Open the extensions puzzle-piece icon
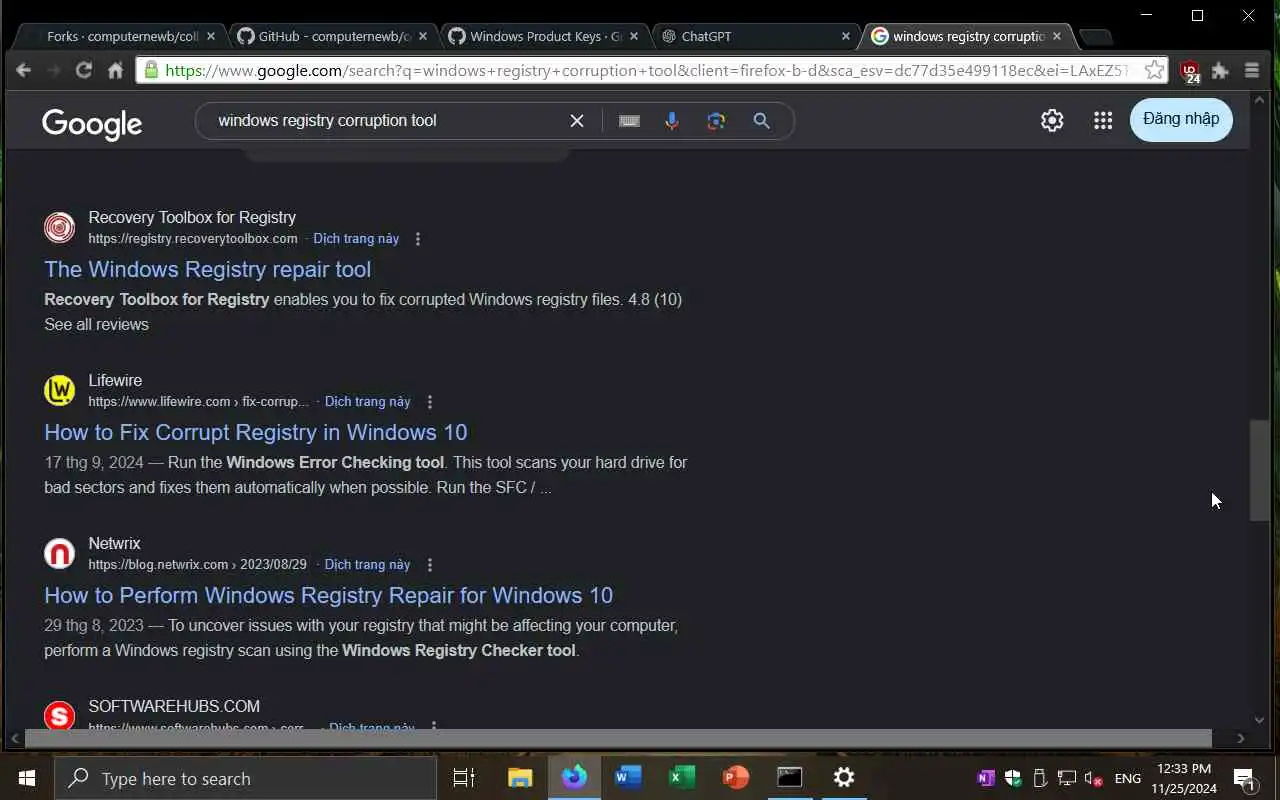Image resolution: width=1280 pixels, height=800 pixels. coord(1220,70)
